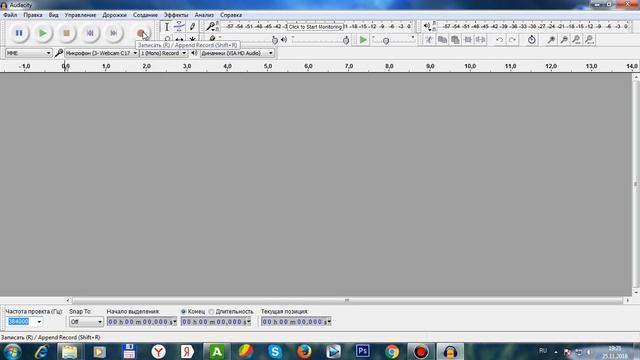Click the Zoom In magnifier icon
The width and height of the screenshot is (640, 360).
(551, 40)
